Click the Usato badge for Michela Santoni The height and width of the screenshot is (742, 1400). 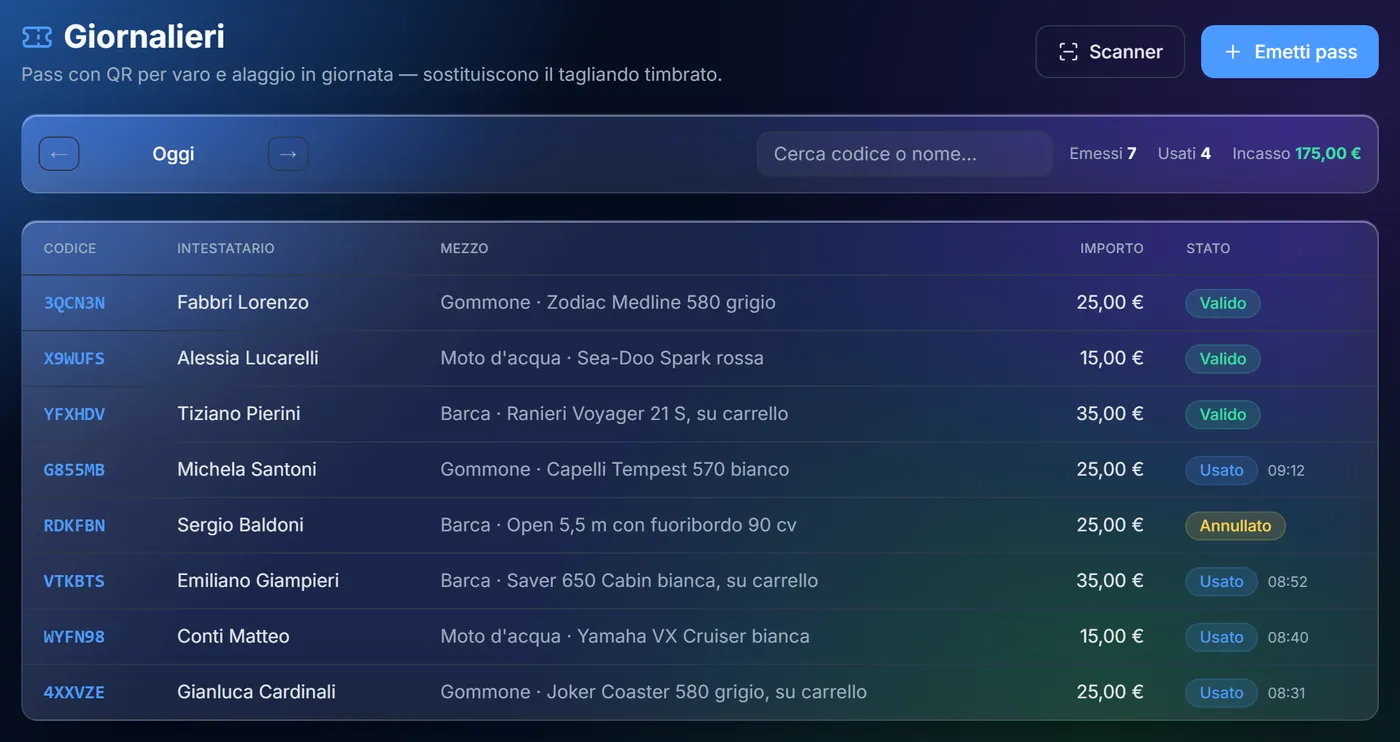[1221, 470]
